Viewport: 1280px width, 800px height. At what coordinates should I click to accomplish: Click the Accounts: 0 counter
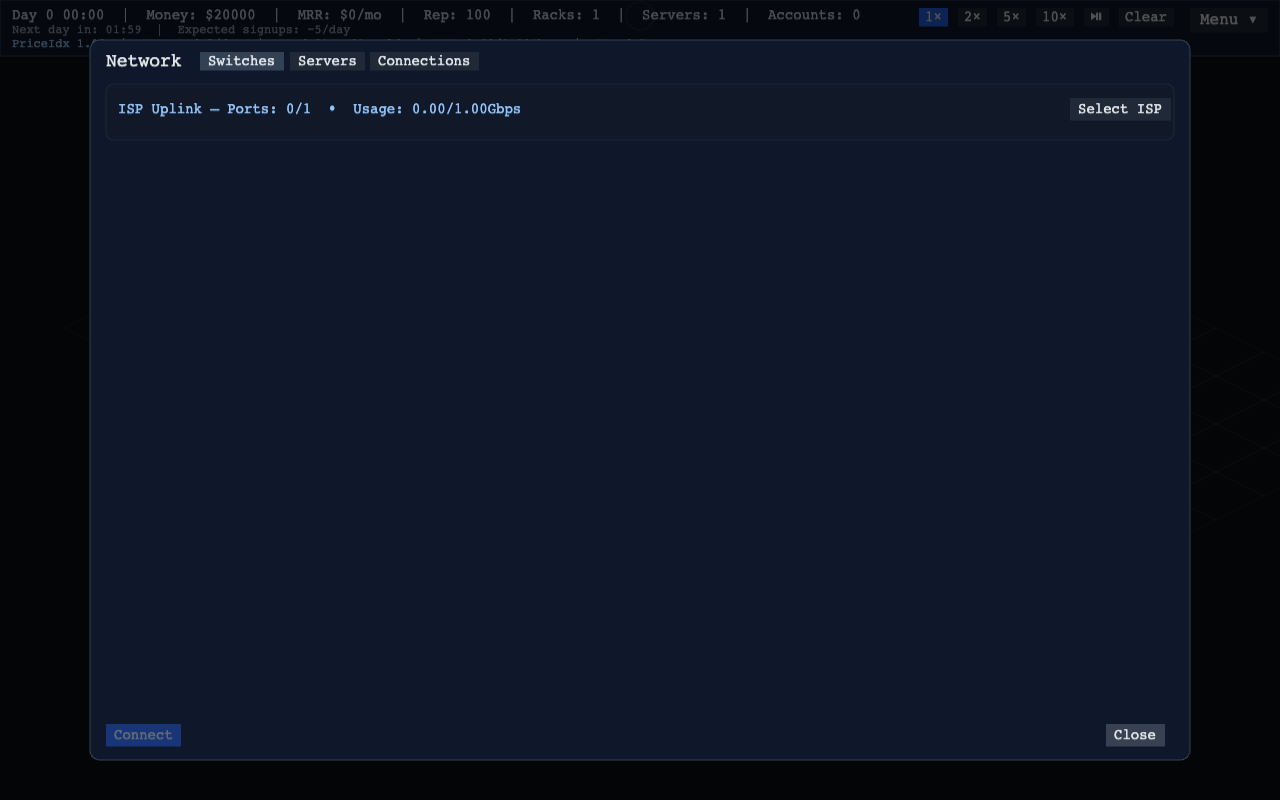coord(813,15)
